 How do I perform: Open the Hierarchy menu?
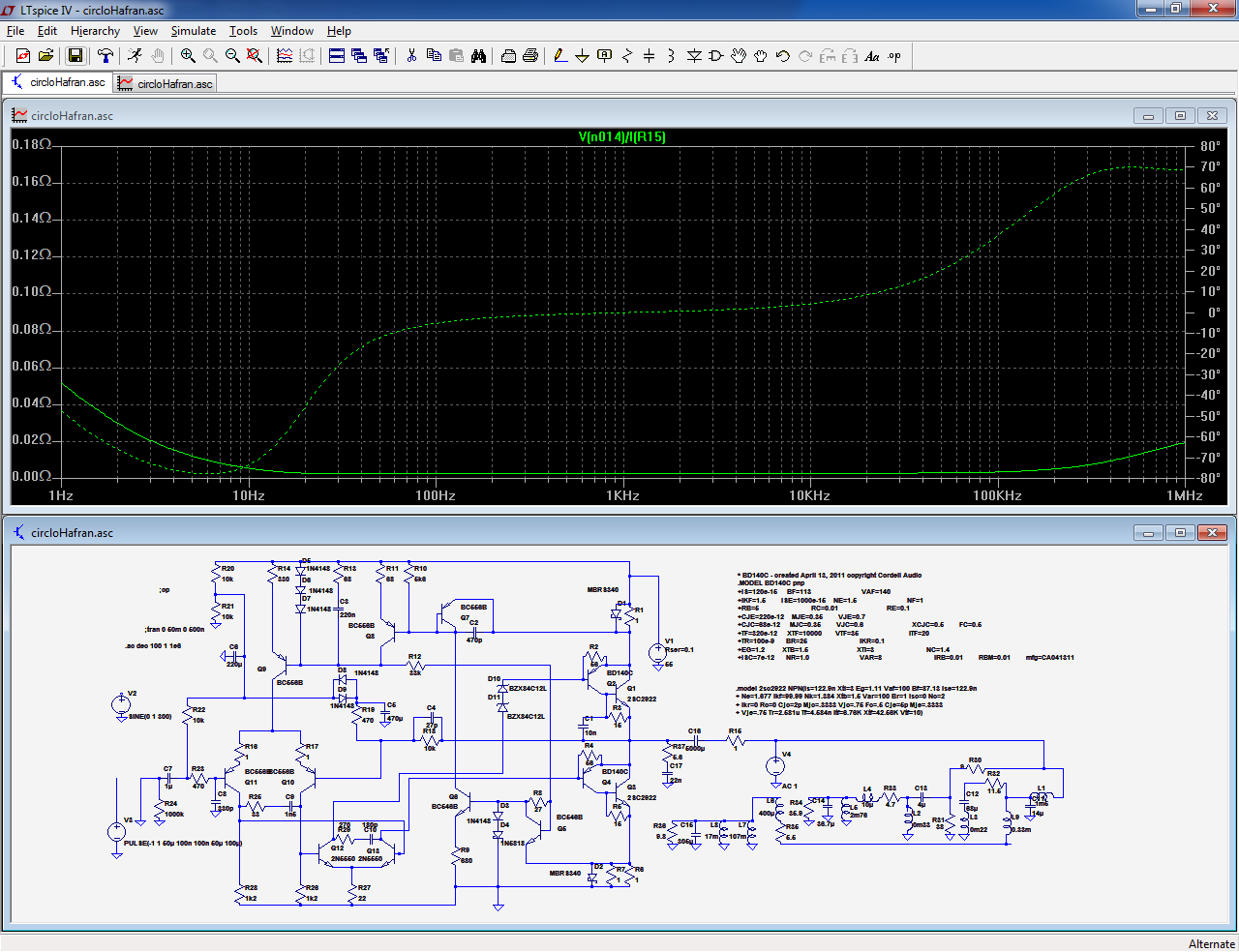[x=95, y=31]
